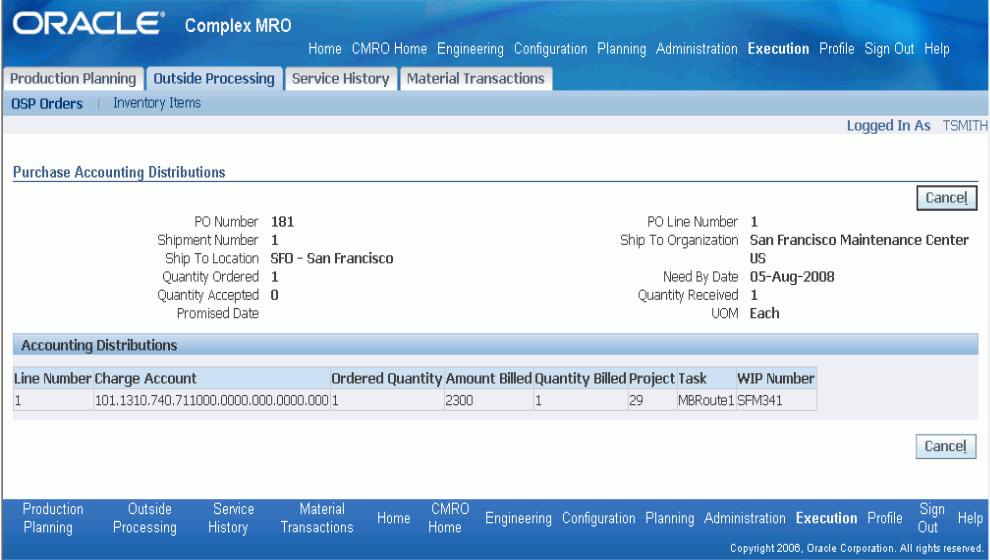Click charge account 101.1310.740.711000 cell

(212, 400)
